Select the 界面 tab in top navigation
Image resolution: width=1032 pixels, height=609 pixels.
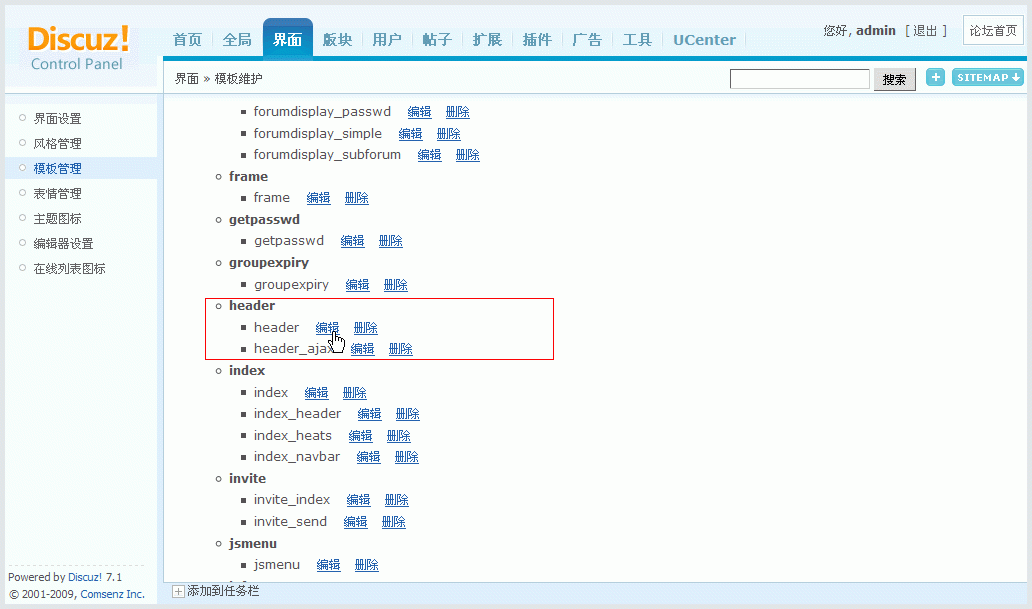coord(288,40)
